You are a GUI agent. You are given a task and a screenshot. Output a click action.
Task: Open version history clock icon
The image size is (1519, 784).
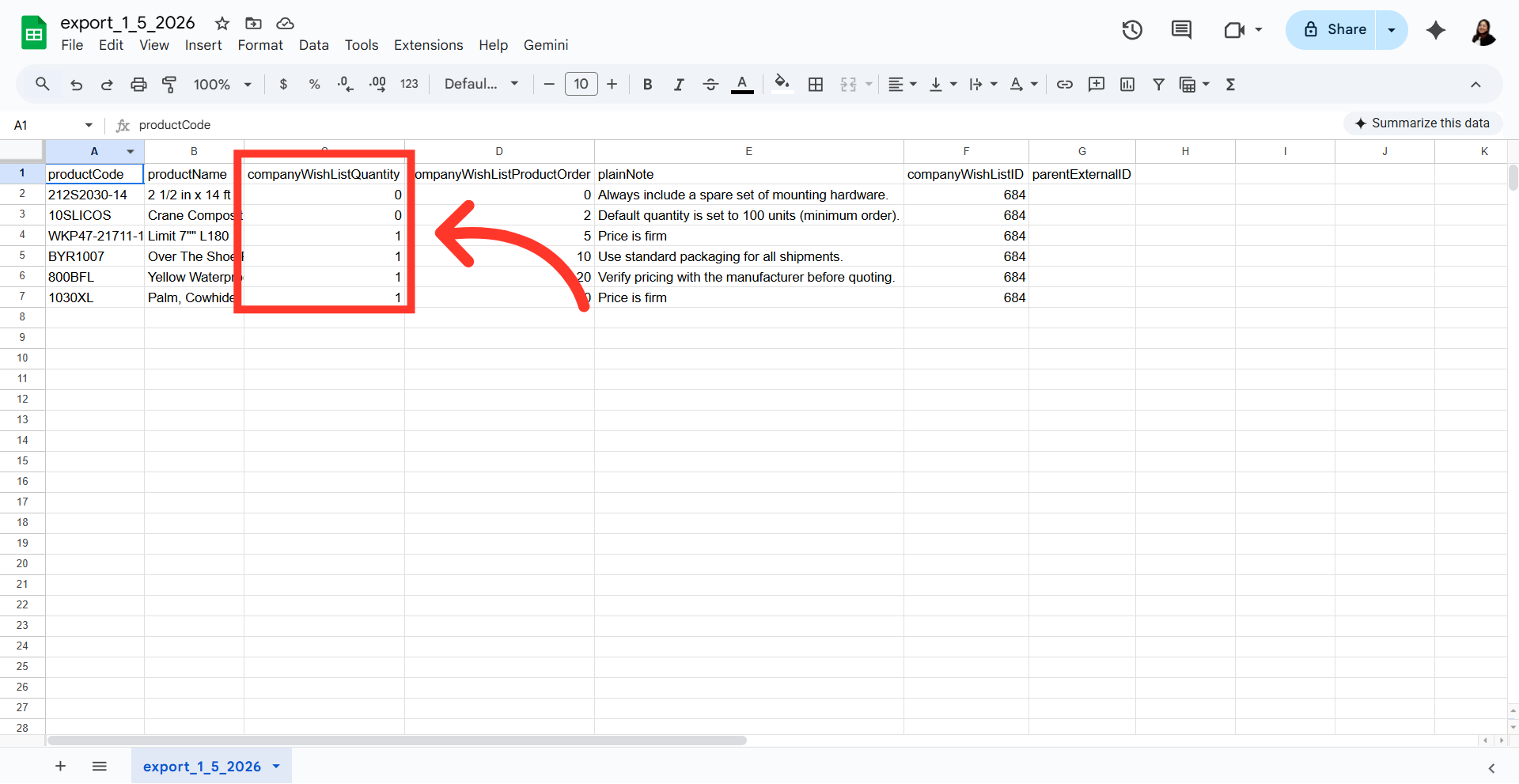[1132, 30]
